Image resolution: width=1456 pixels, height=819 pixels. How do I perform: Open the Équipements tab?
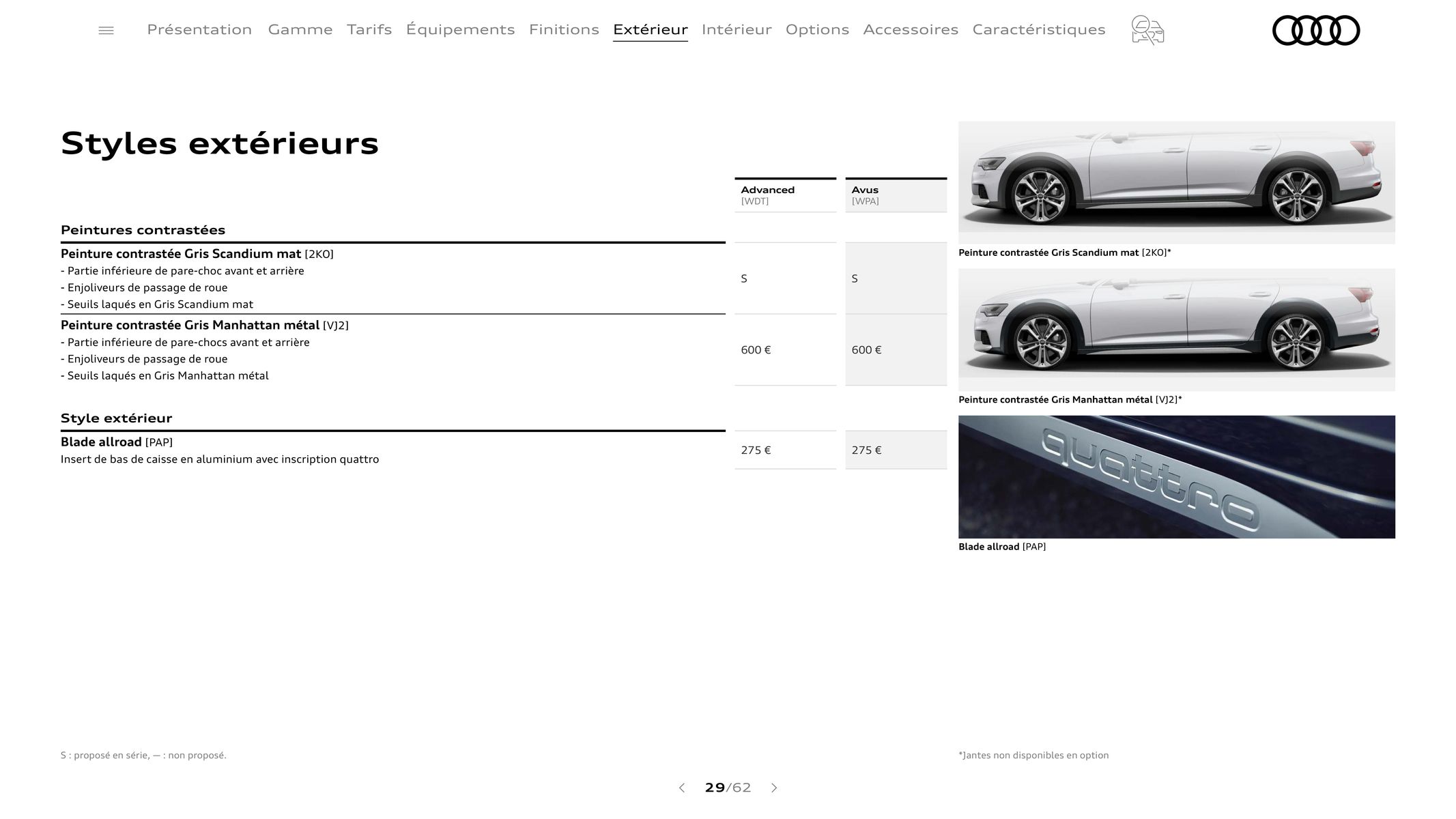coord(460,29)
